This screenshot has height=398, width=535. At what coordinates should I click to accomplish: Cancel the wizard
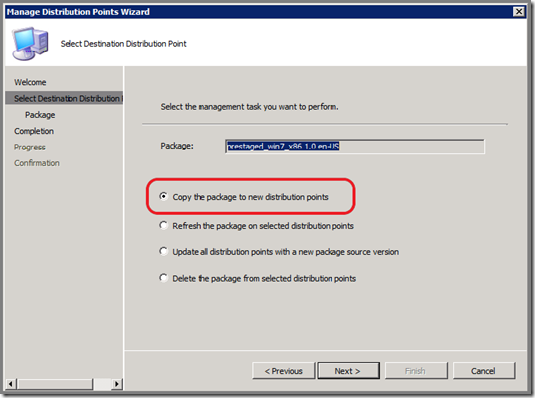pos(483,371)
